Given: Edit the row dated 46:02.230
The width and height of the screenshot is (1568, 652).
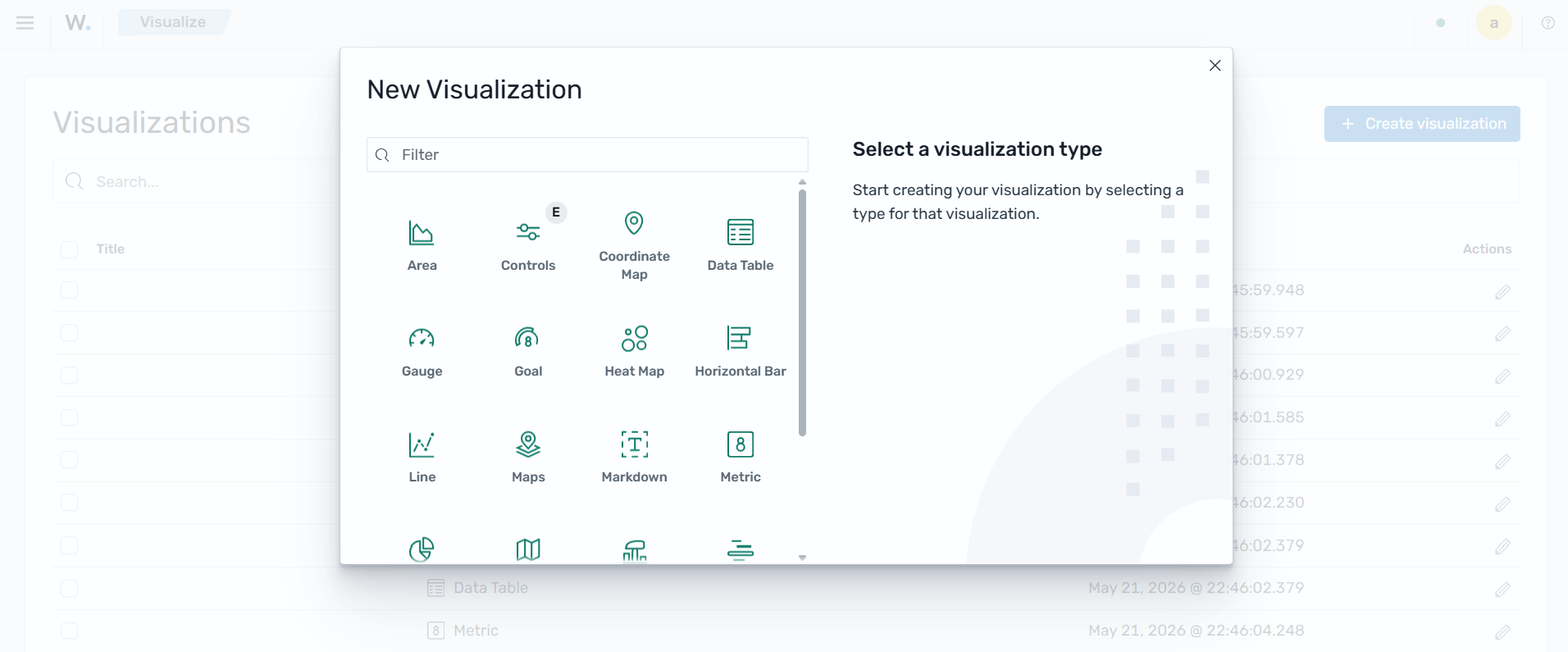Looking at the screenshot, I should (x=1502, y=504).
